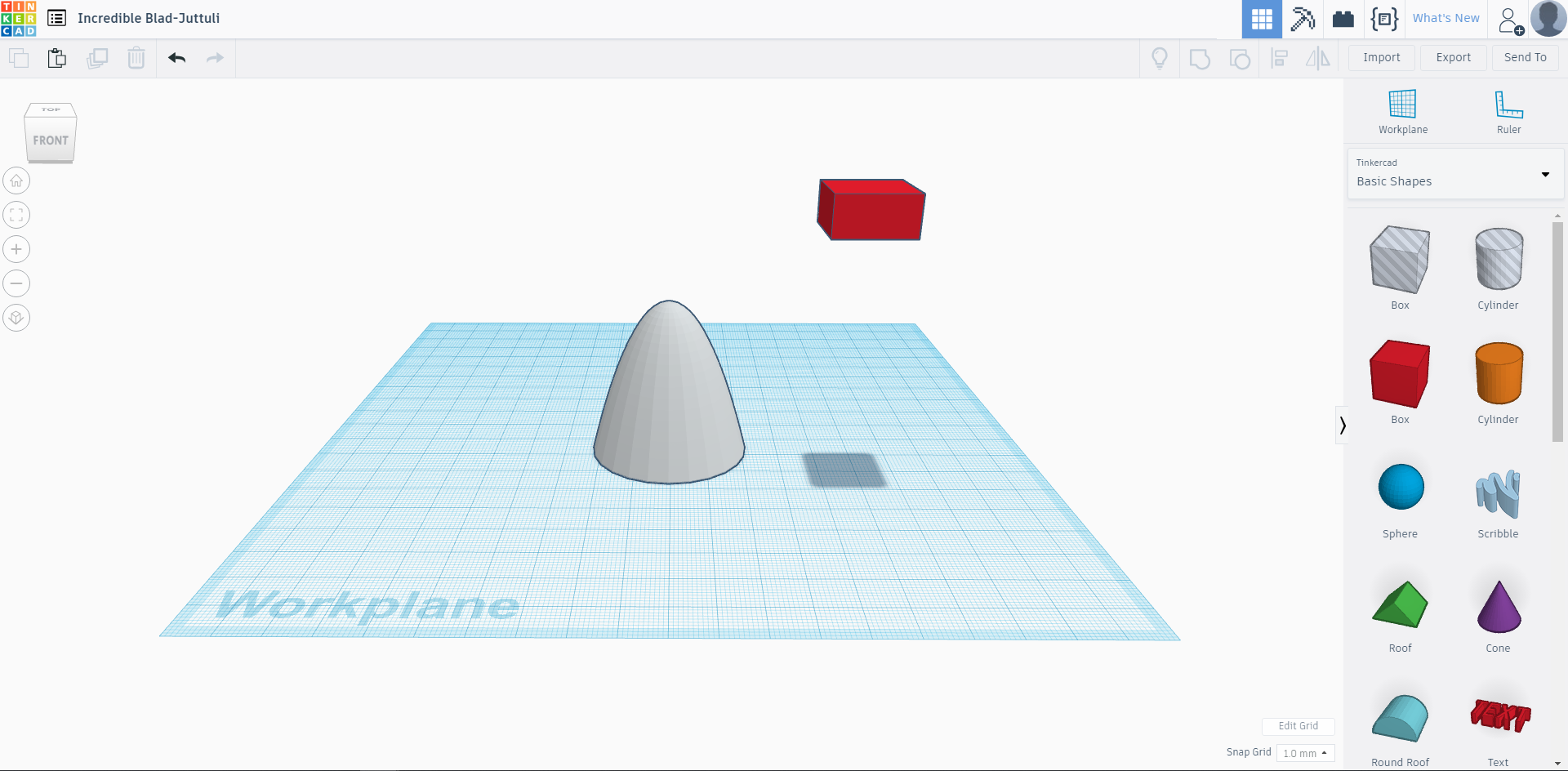Image resolution: width=1568 pixels, height=771 pixels.
Task: Switch orthographic/perspective view cube icon
Action: pos(16,318)
